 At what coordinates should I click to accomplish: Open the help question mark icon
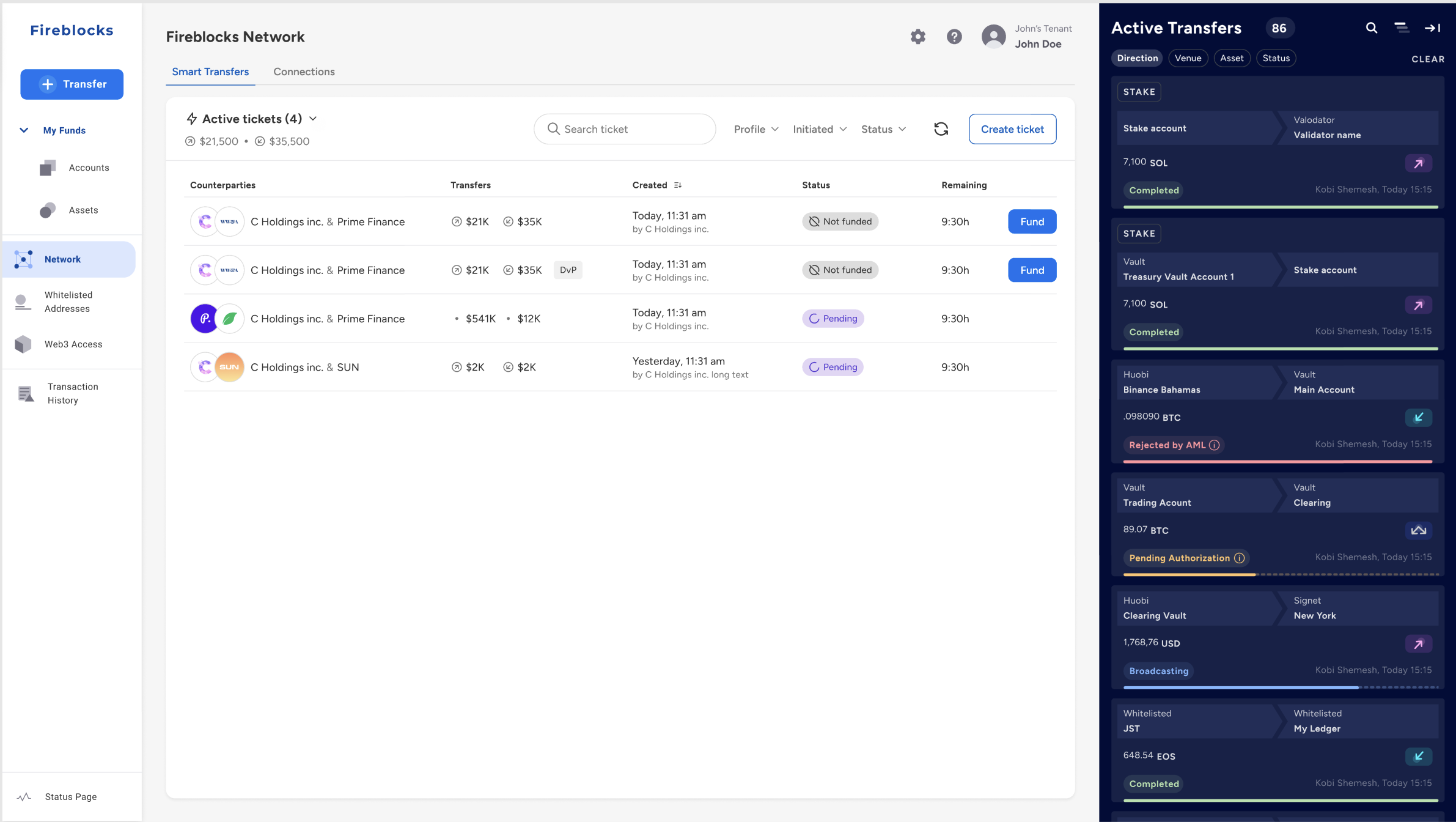point(954,37)
